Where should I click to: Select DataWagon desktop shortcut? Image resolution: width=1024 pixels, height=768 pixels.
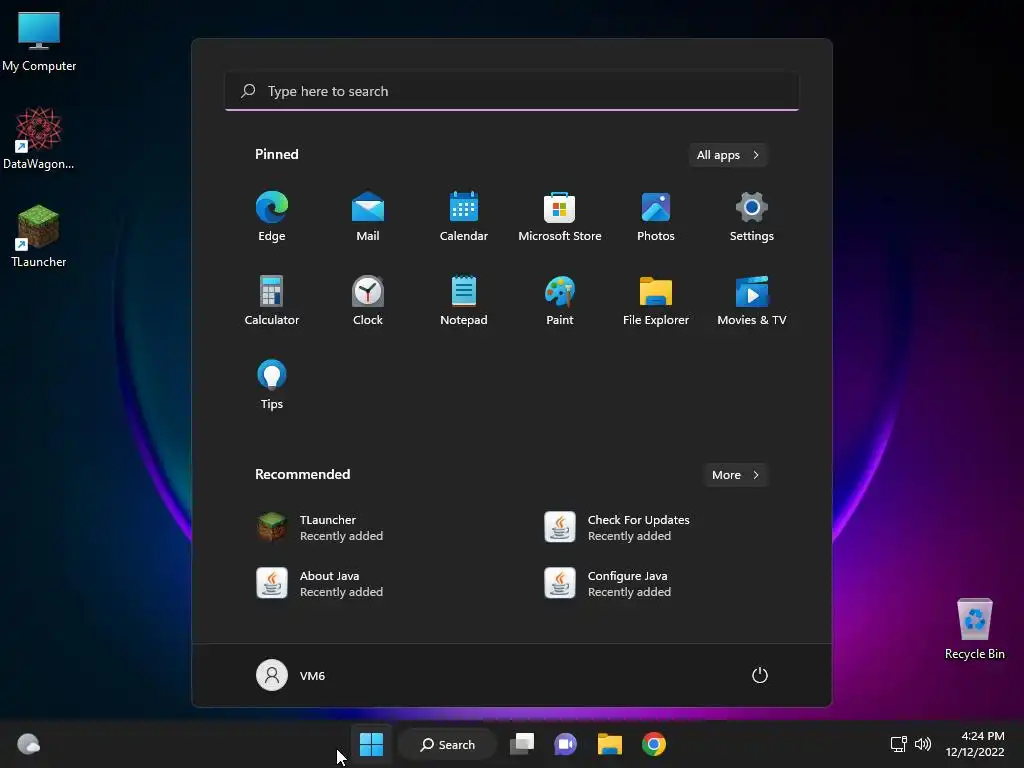click(39, 138)
